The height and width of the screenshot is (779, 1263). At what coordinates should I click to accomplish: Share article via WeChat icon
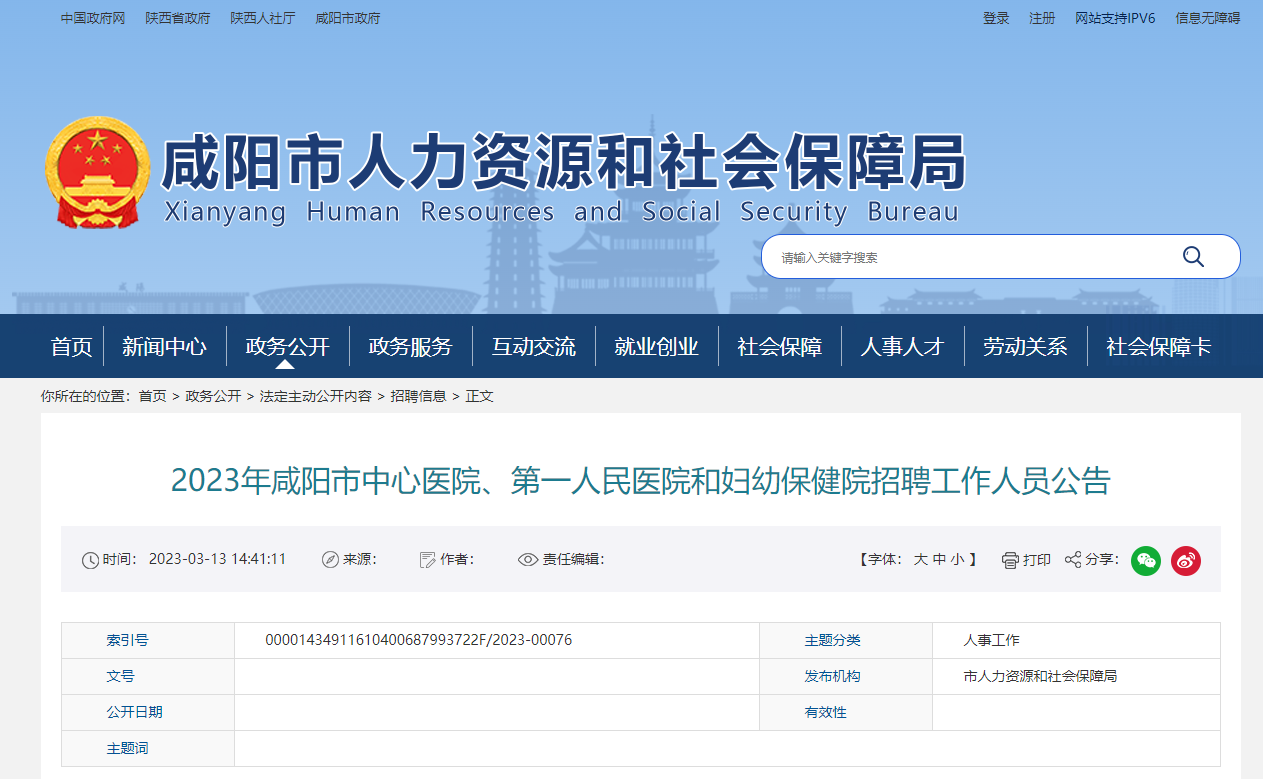1145,560
